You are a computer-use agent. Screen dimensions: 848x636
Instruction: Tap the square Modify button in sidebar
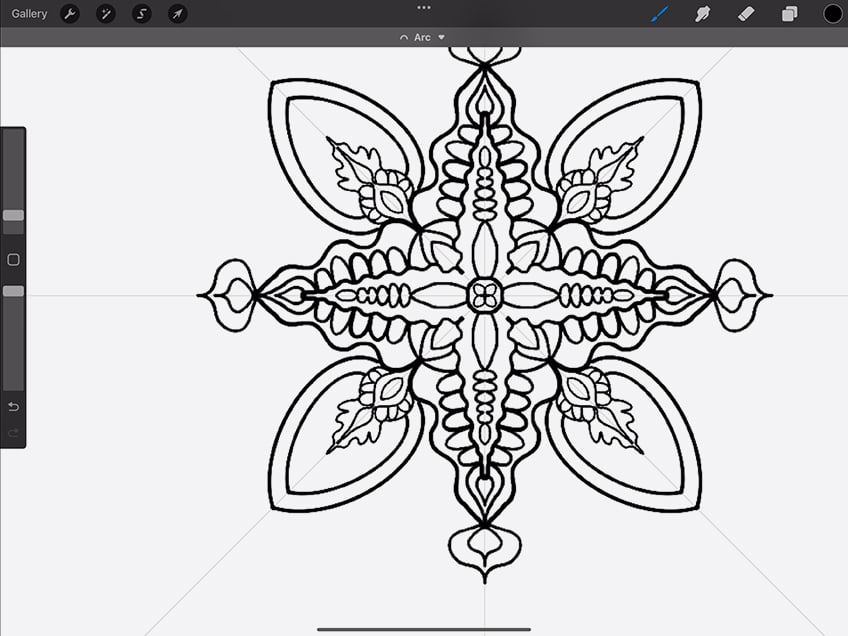click(x=13, y=260)
